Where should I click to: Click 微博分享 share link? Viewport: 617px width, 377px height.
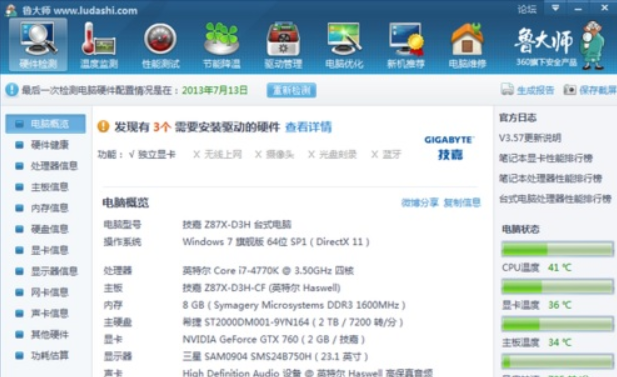coord(419,203)
